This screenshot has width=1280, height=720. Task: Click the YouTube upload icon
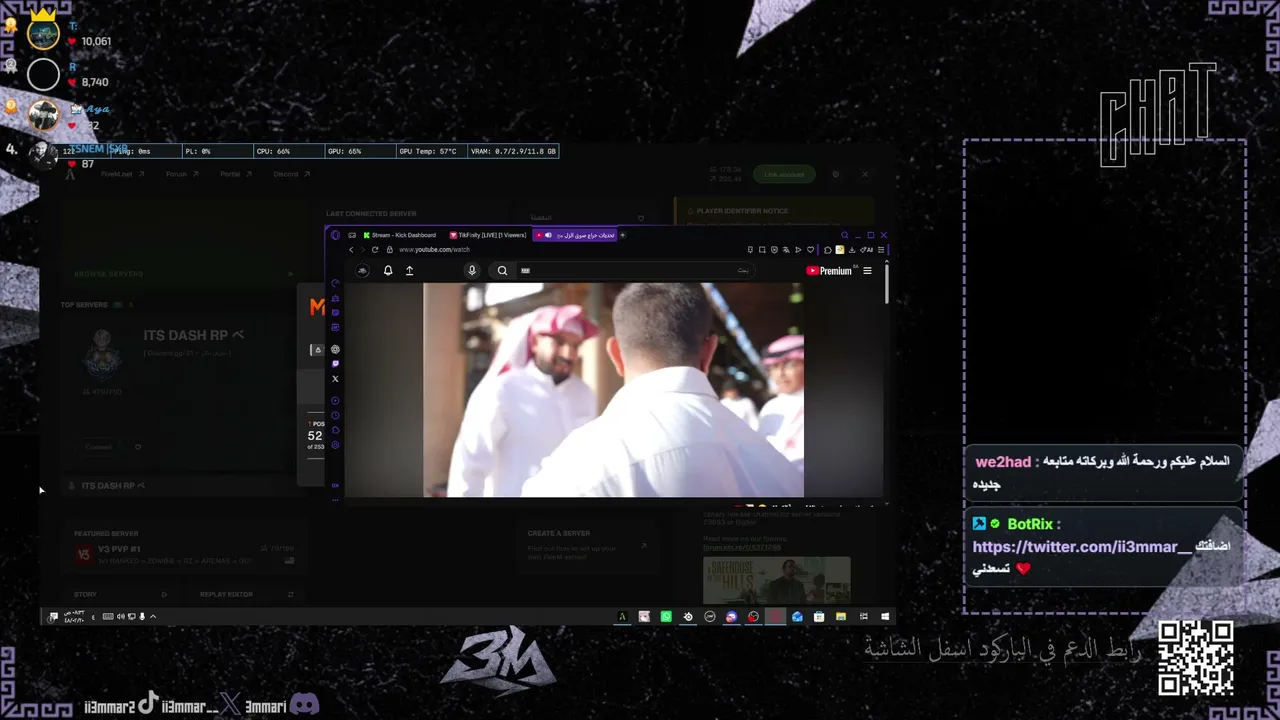point(409,270)
